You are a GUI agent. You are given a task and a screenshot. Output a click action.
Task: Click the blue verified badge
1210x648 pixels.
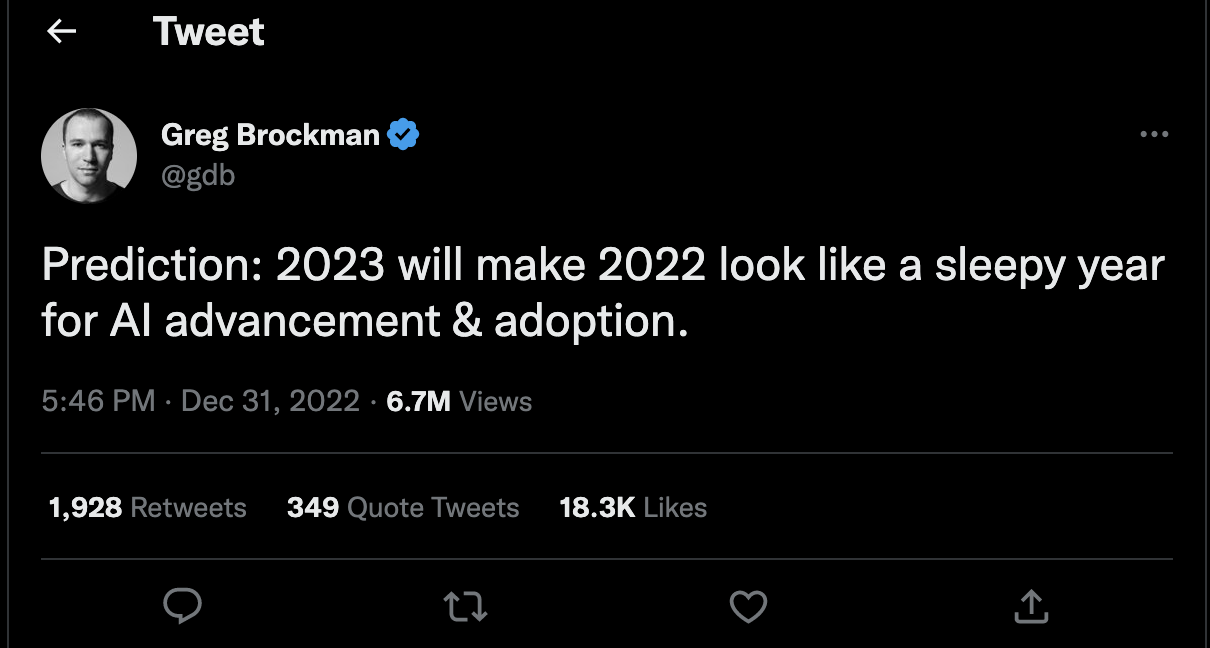pos(402,134)
